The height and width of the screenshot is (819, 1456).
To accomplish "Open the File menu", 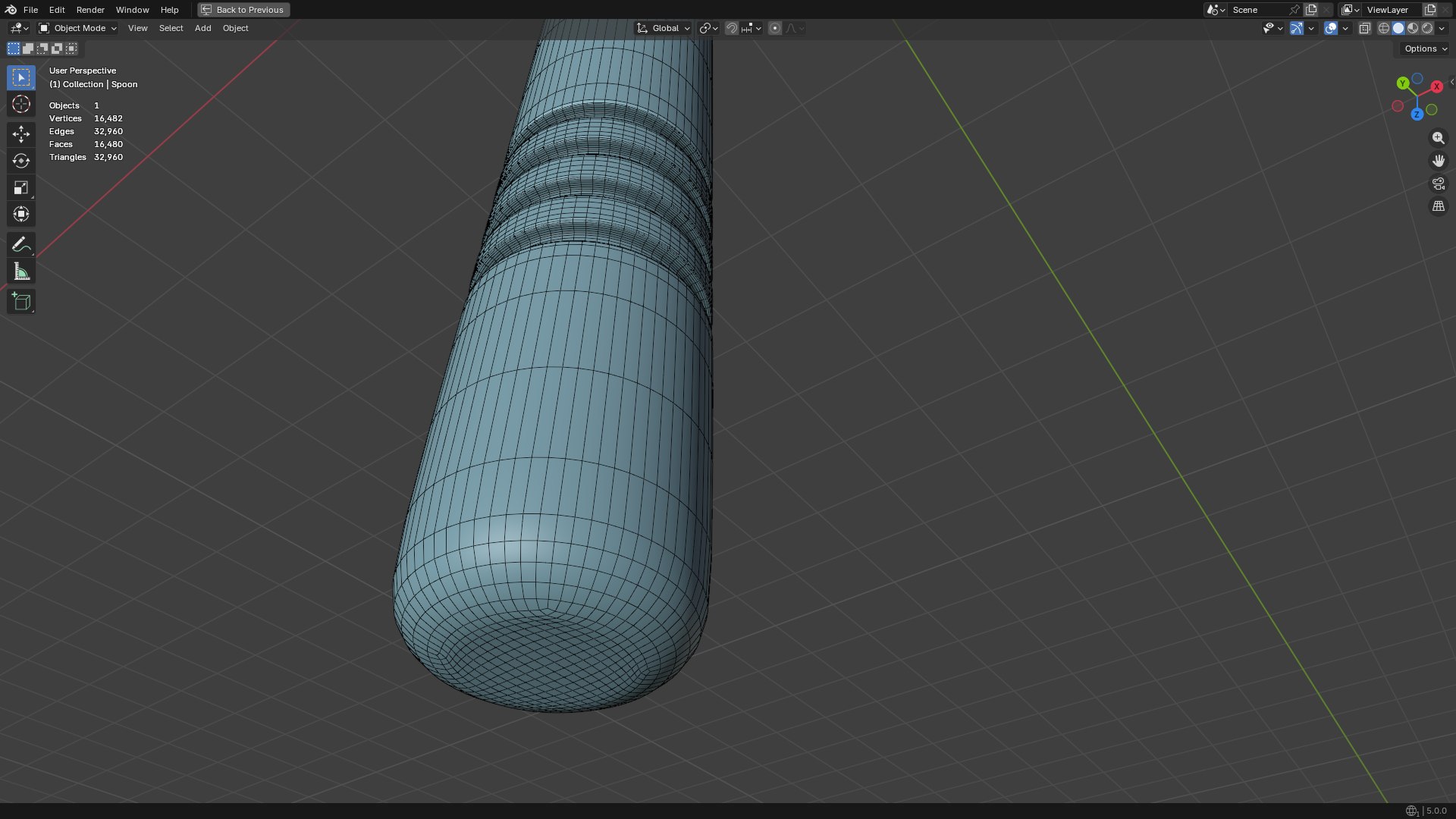I will (x=30, y=10).
